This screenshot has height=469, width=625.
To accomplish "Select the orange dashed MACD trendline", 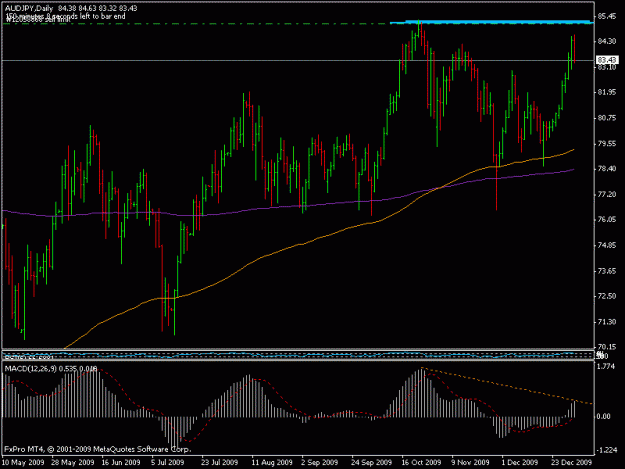I will (x=506, y=385).
